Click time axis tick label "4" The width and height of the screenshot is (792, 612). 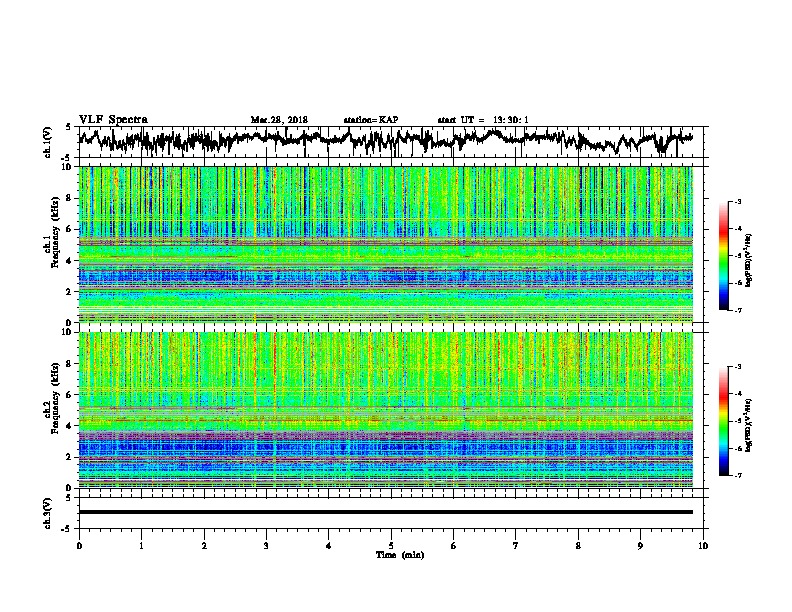tap(329, 545)
